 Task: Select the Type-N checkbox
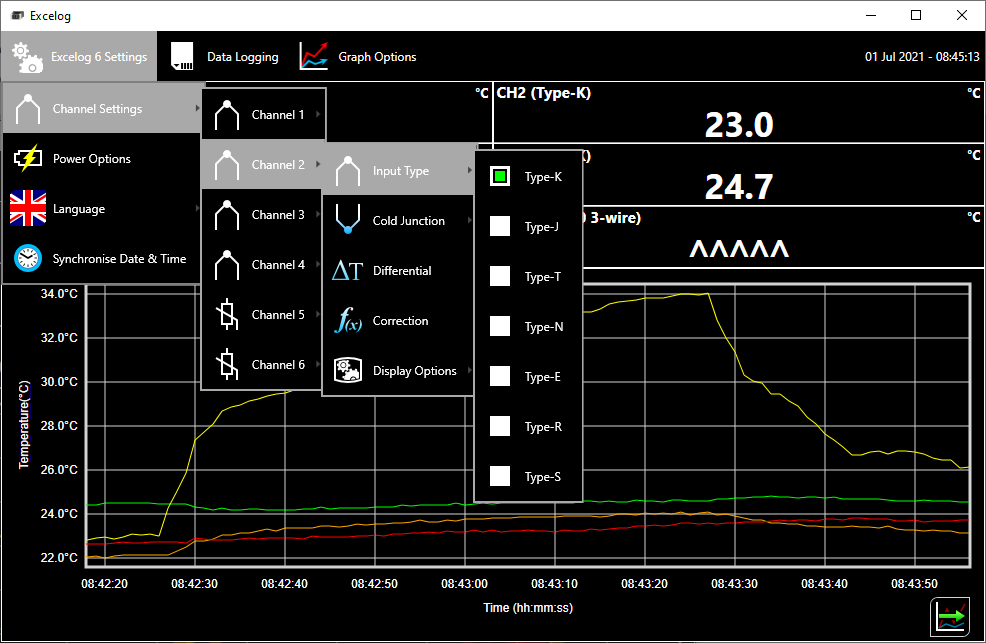coord(500,326)
